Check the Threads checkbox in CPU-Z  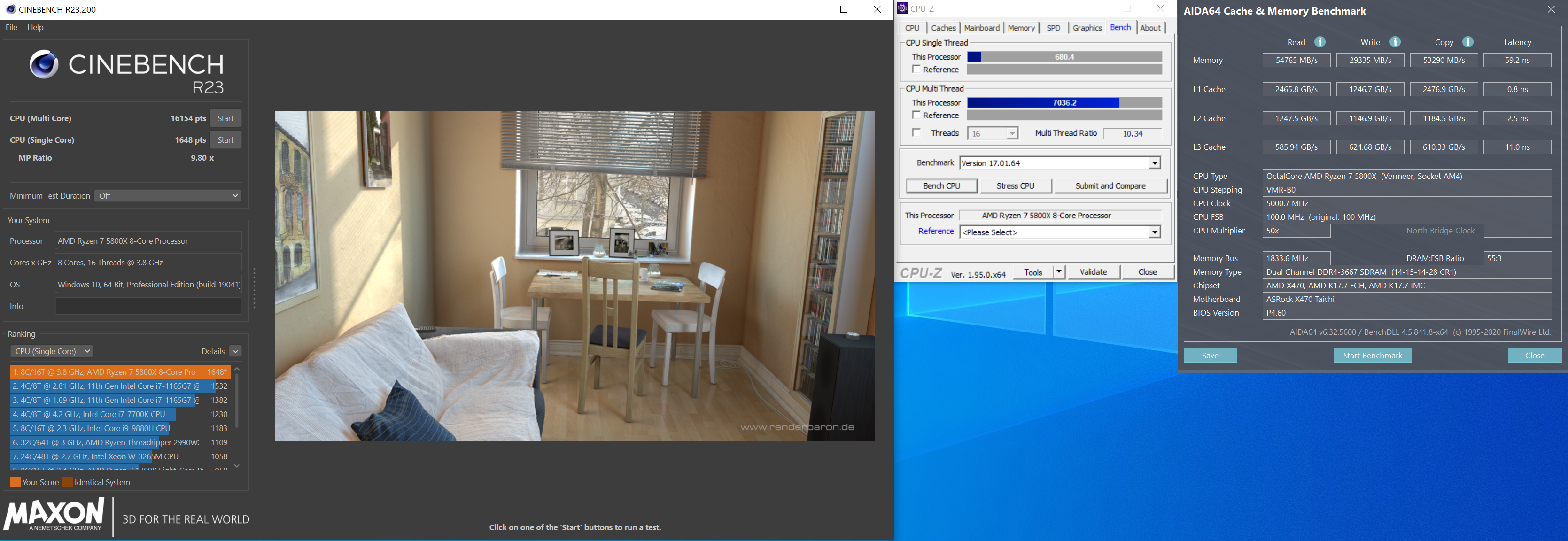[916, 132]
